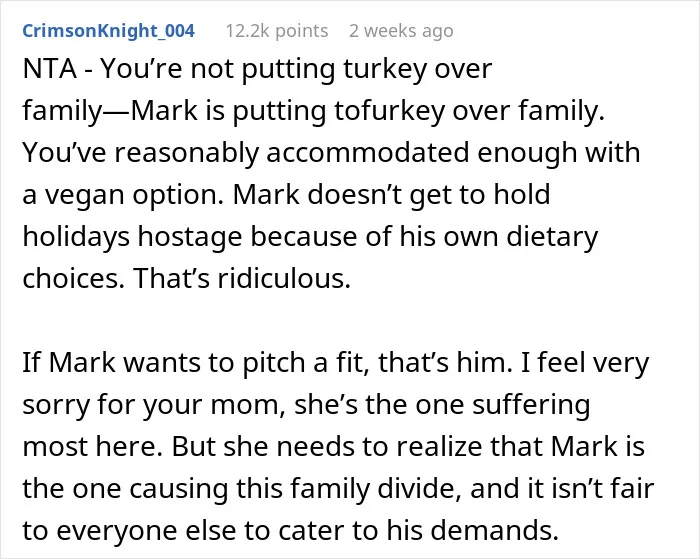
Task: Click the sentence 'That's ridiculous.'
Action: (242, 278)
